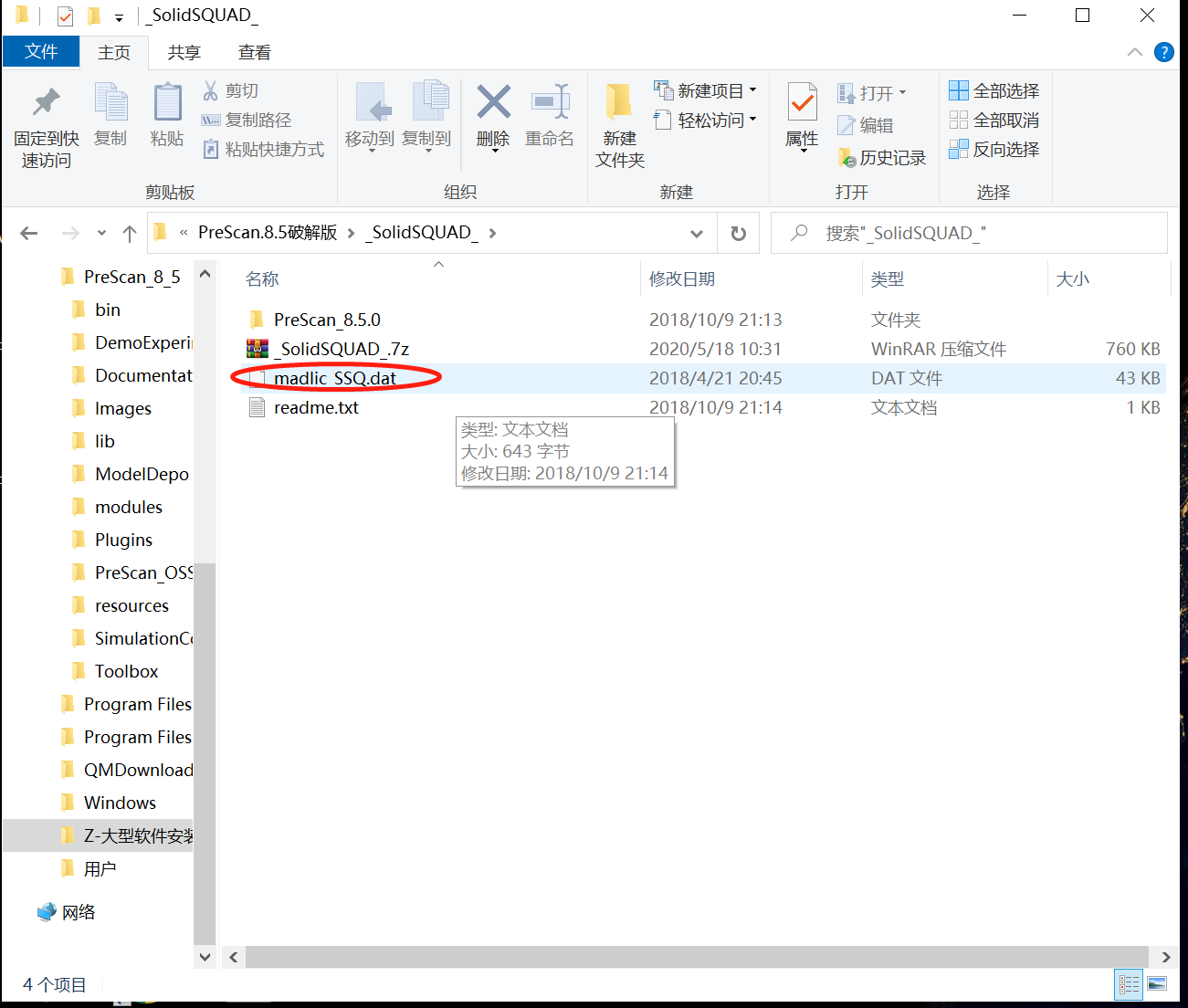The width and height of the screenshot is (1188, 1008).
Task: Click the navigation pane scroll up arrow
Action: pyautogui.click(x=205, y=274)
